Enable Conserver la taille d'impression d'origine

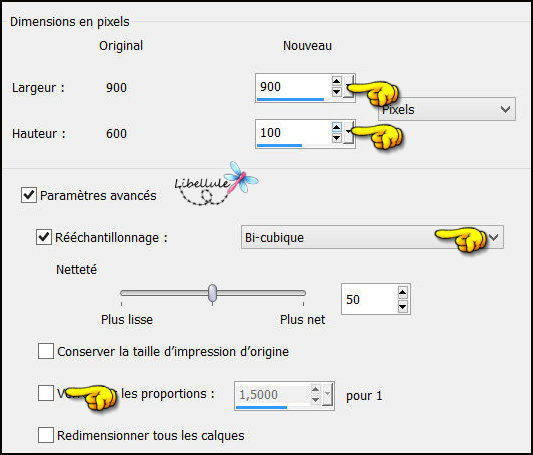click(x=46, y=351)
